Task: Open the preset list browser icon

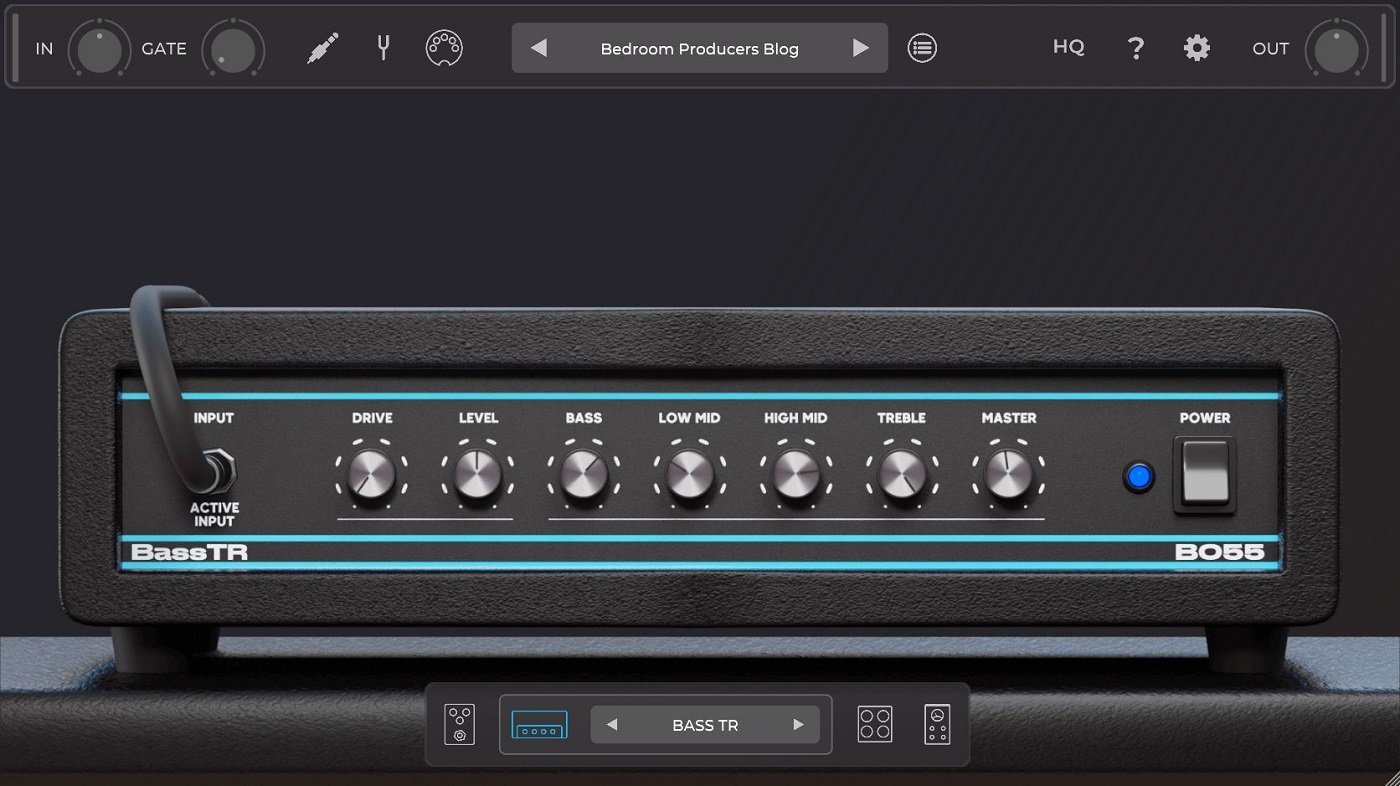Action: (922, 47)
